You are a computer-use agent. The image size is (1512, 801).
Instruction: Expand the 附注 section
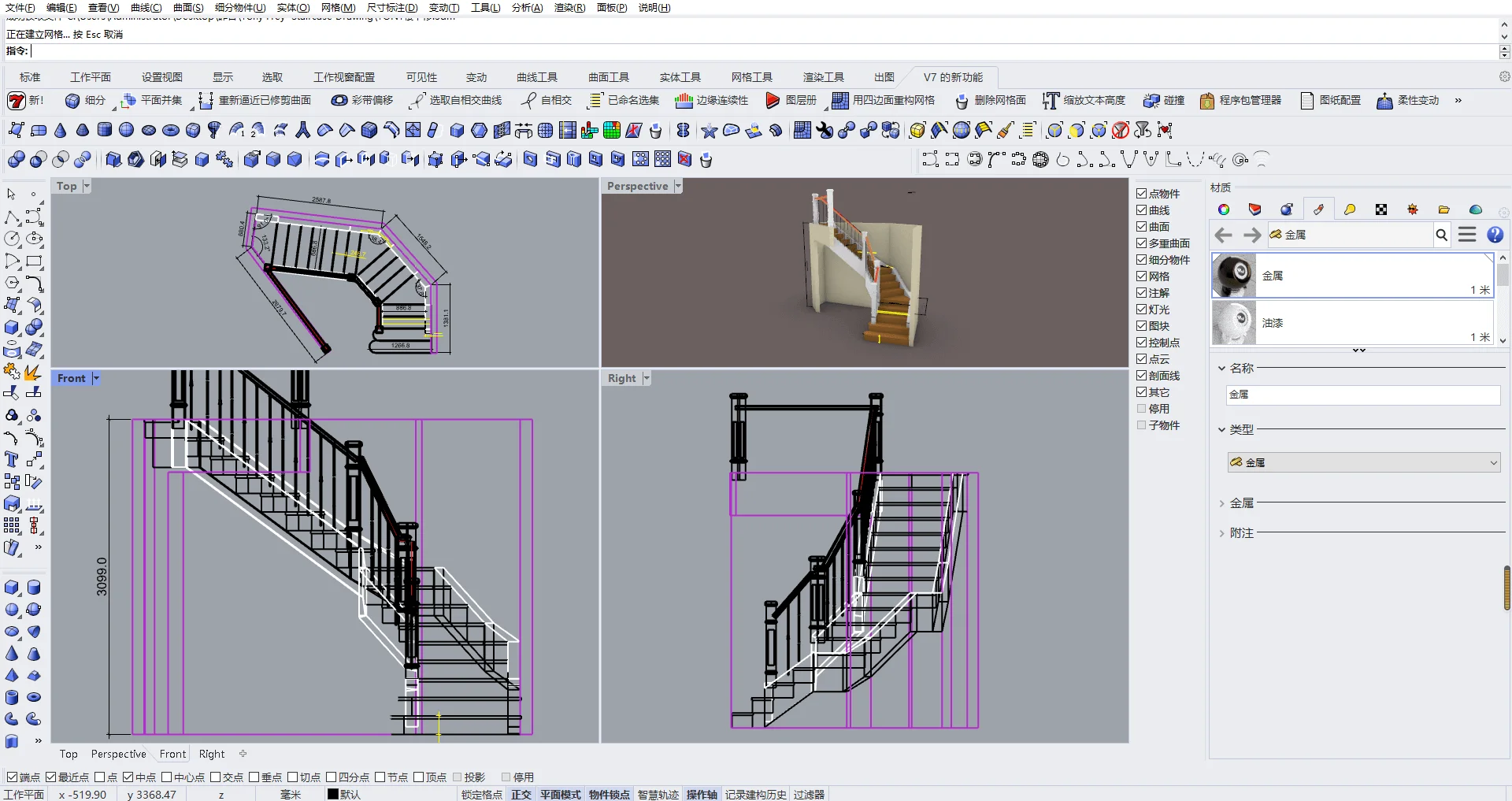[x=1222, y=533]
